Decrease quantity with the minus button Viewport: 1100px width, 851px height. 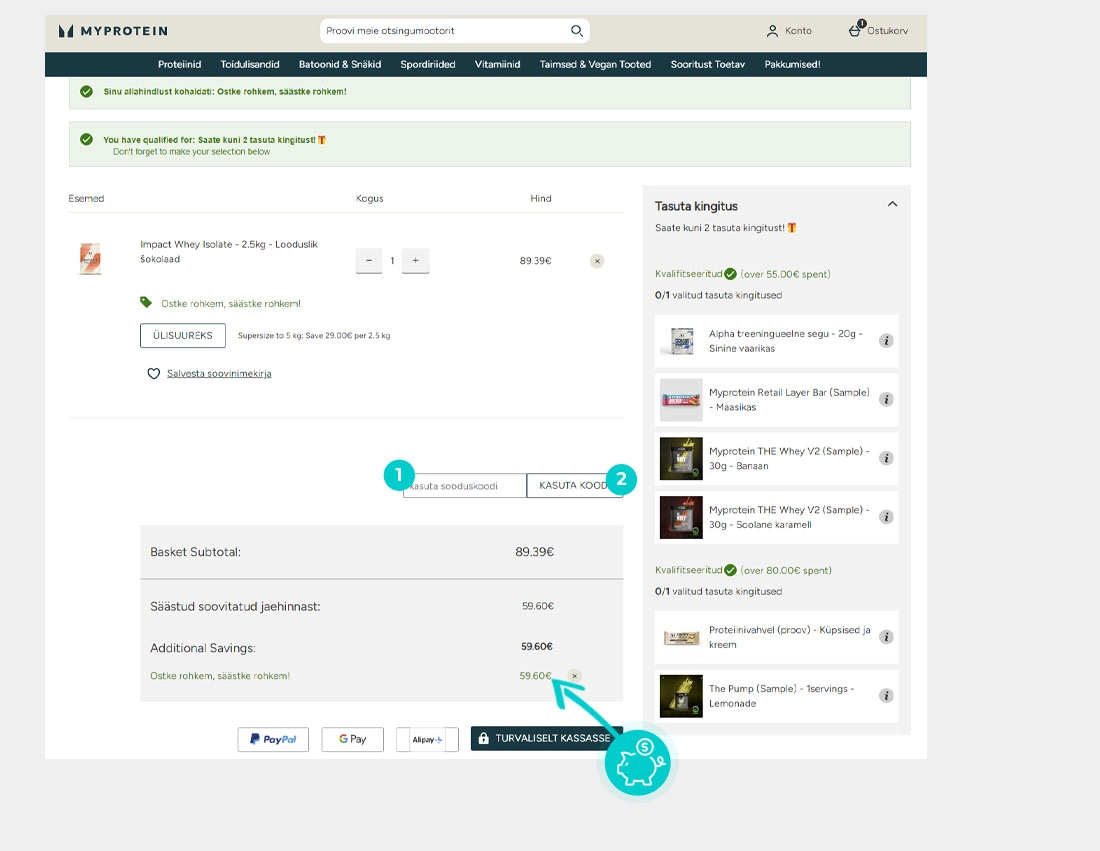[369, 260]
